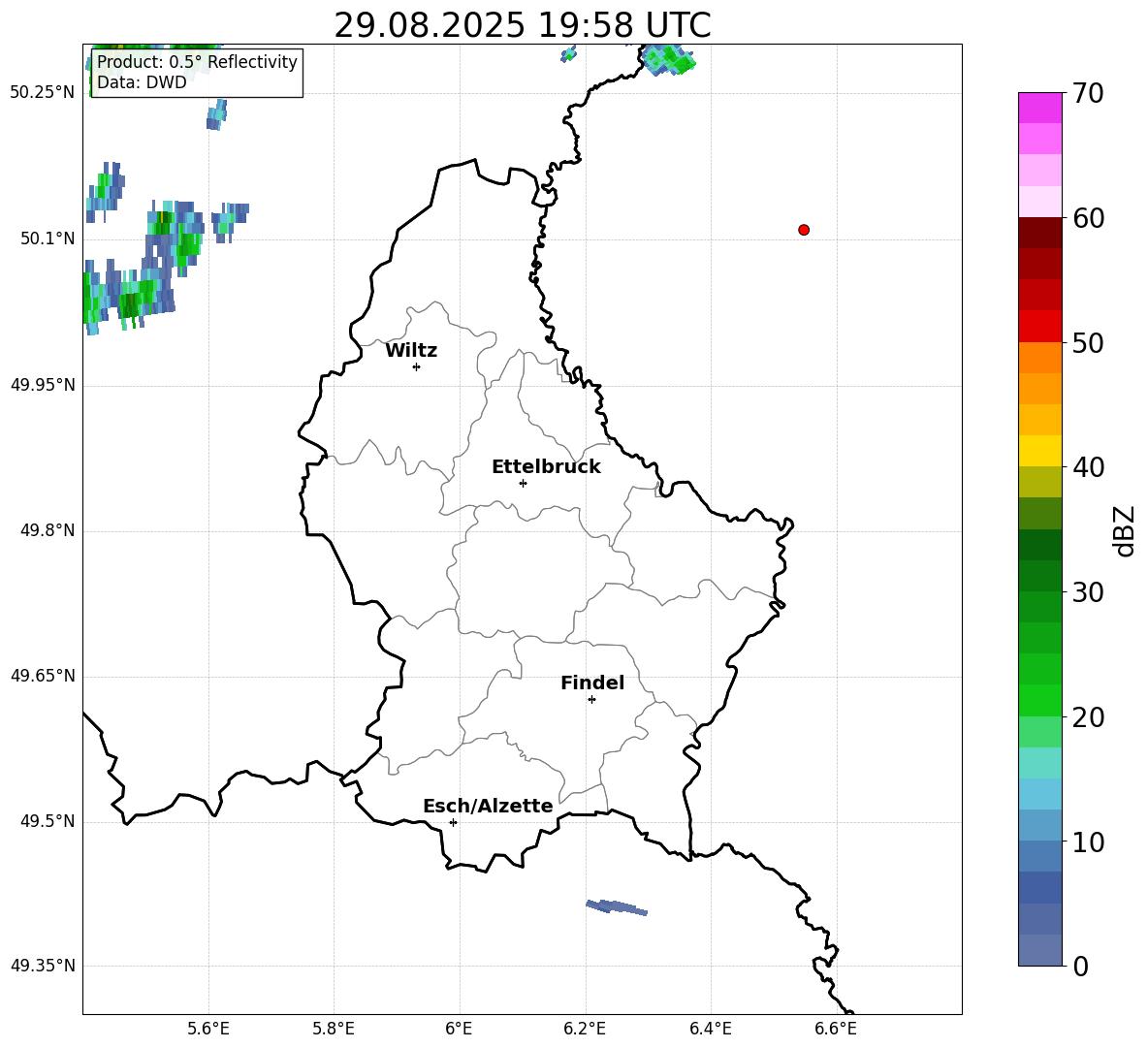Viewport: 1148px width, 1048px height.
Task: Click the 6.2°E longitude tick label
Action: click(x=585, y=1028)
